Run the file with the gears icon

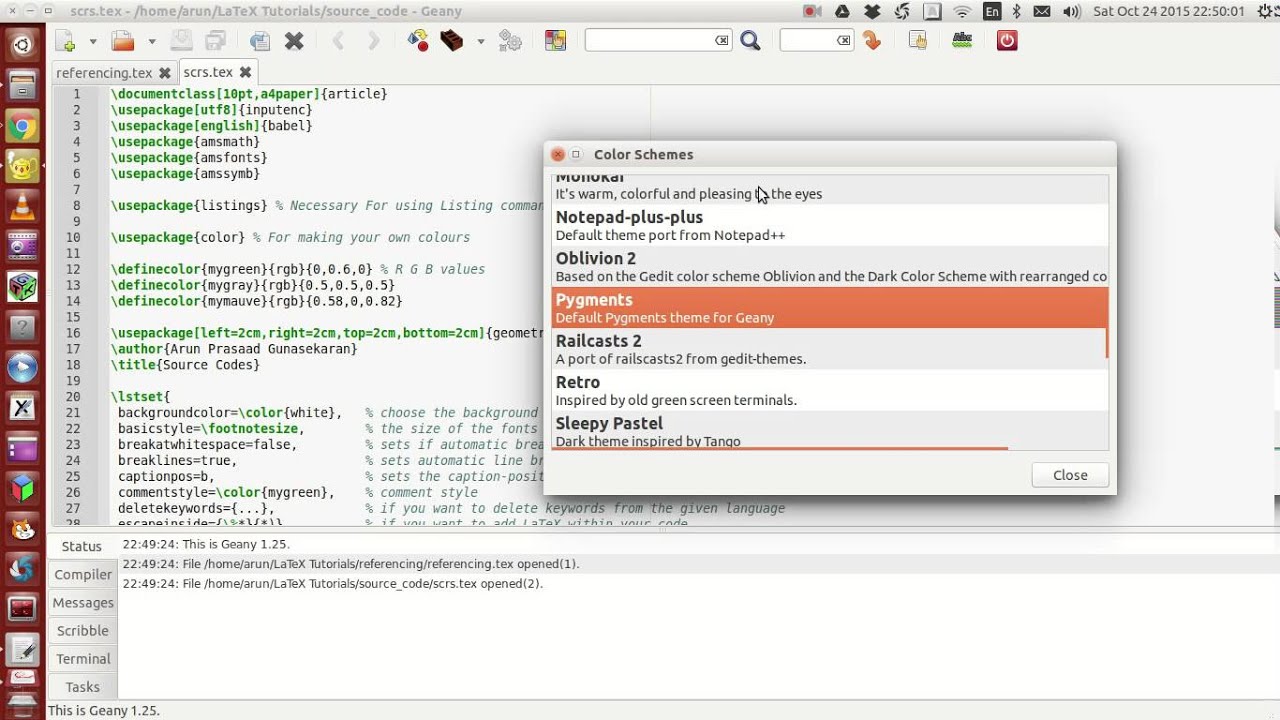pos(510,41)
